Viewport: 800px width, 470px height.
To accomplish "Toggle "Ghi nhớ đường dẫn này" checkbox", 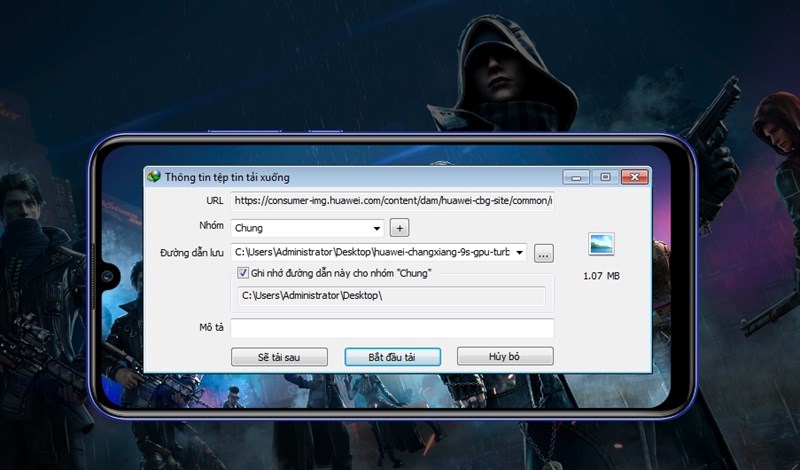I will point(243,273).
